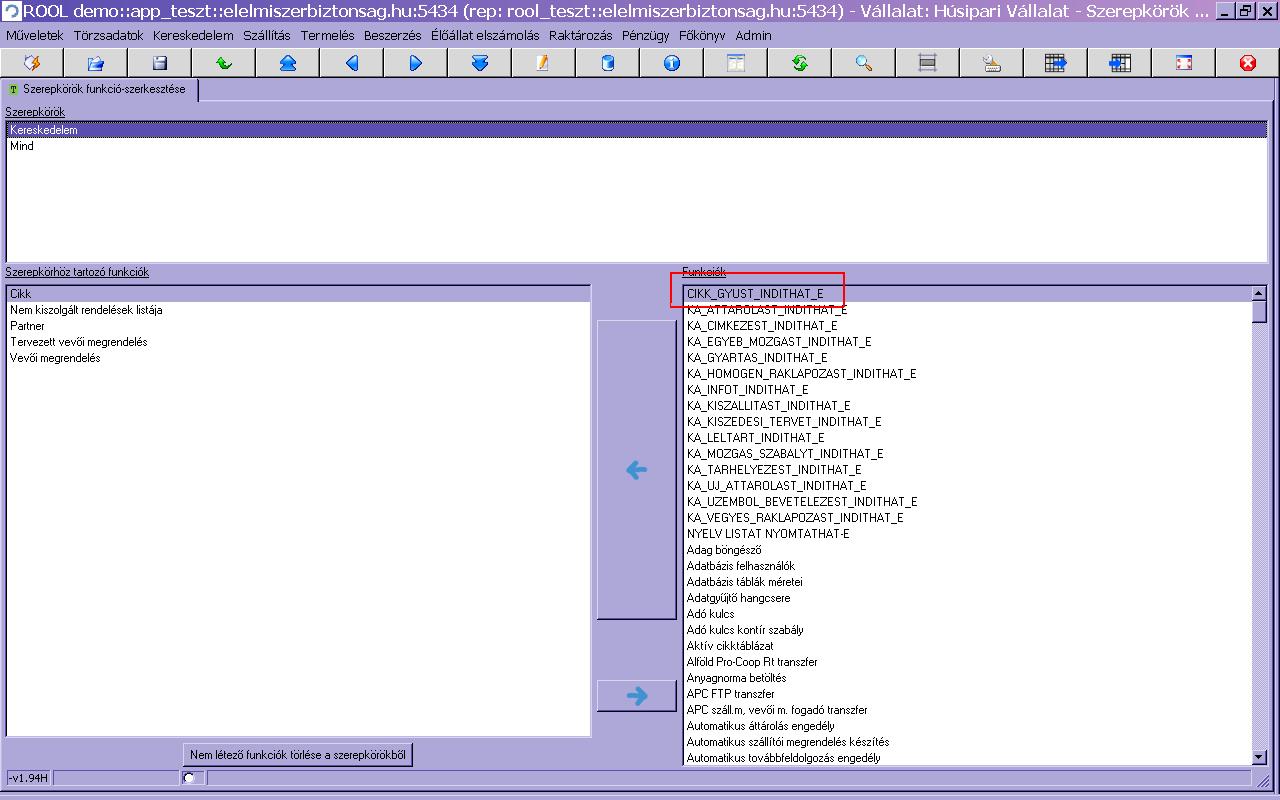The image size is (1280, 800).
Task: Select the Mind role row
Action: [637, 146]
